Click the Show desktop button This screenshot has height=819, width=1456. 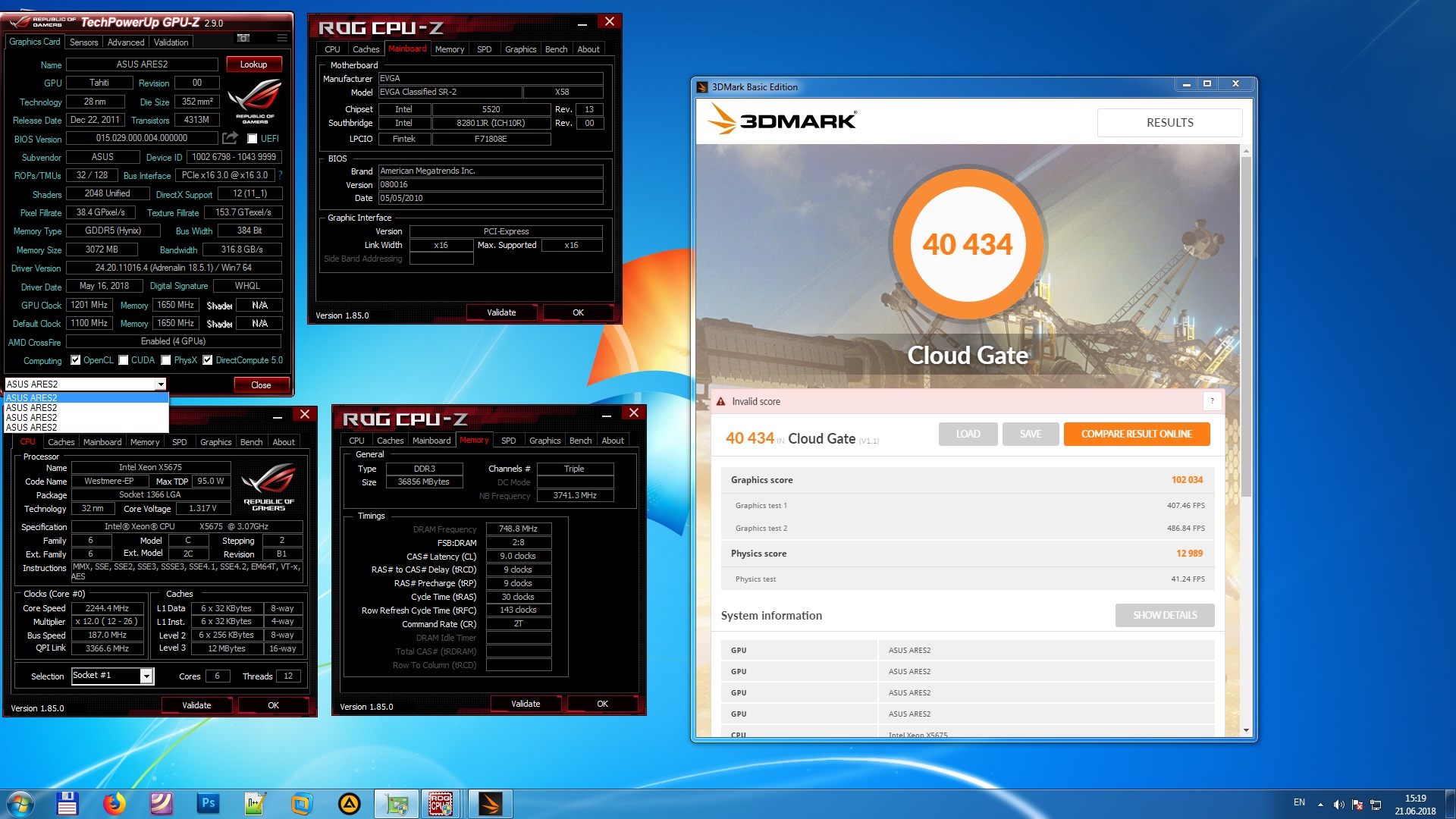[x=1450, y=804]
